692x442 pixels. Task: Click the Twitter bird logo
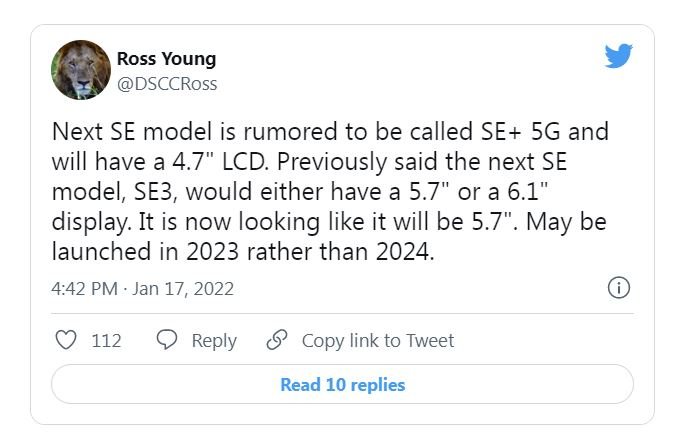pos(619,56)
